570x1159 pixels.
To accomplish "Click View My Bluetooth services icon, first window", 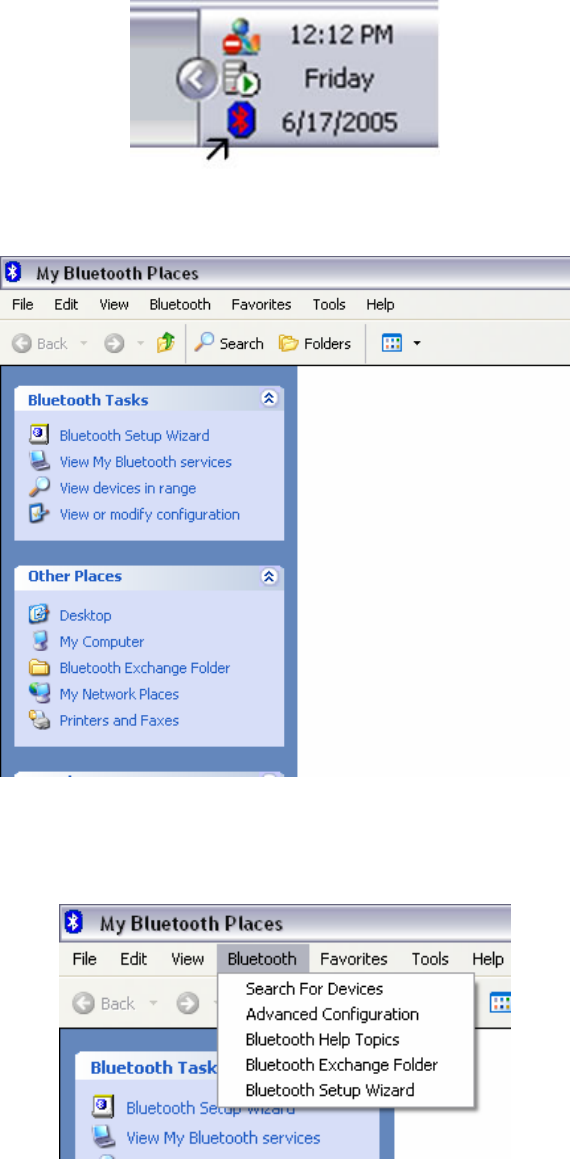I will pyautogui.click(x=39, y=461).
